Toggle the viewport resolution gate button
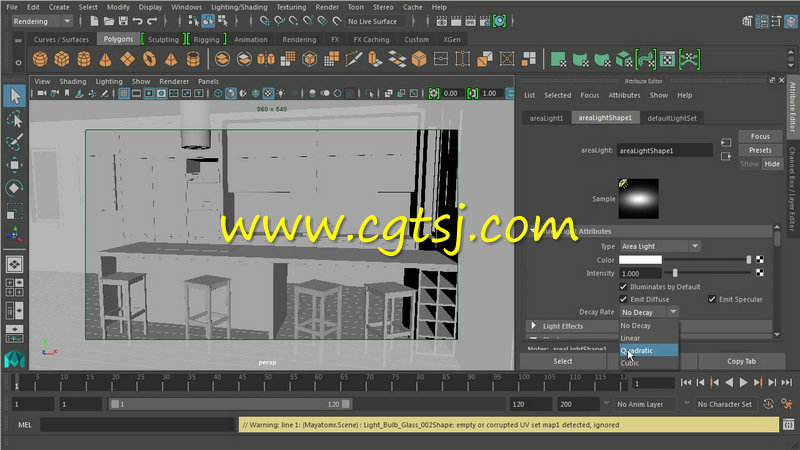 (x=148, y=93)
